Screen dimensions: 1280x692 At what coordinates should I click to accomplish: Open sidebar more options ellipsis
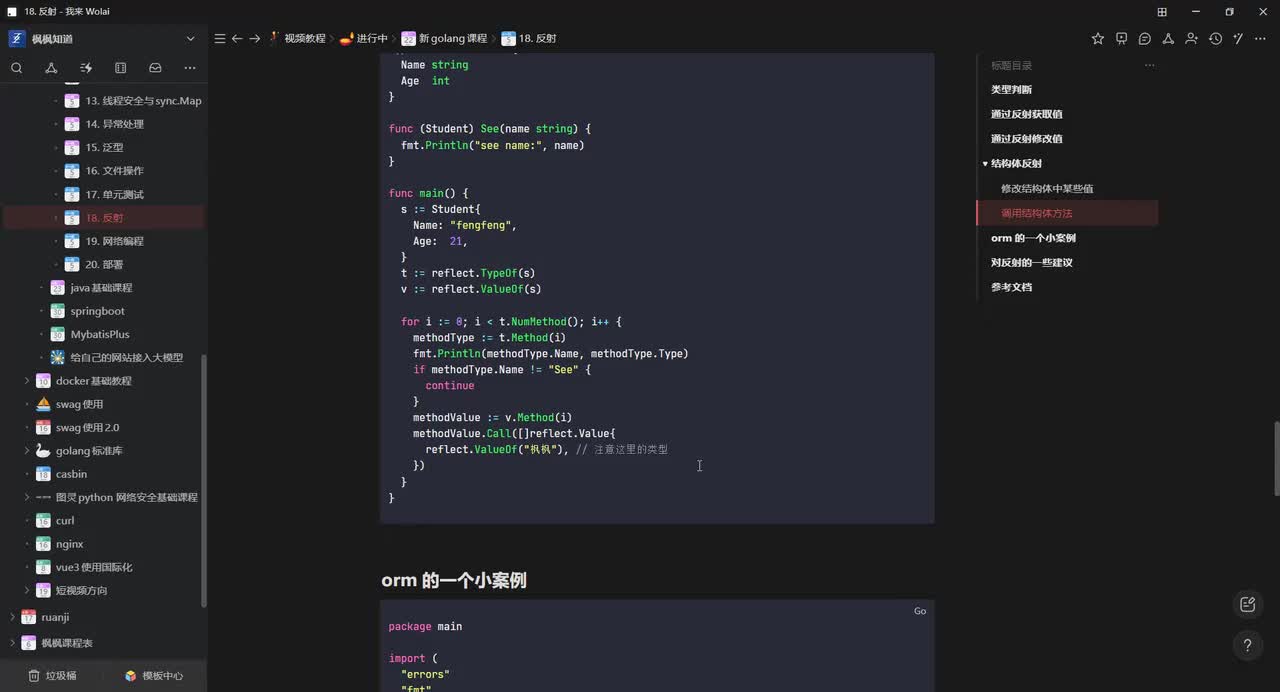pyautogui.click(x=190, y=68)
